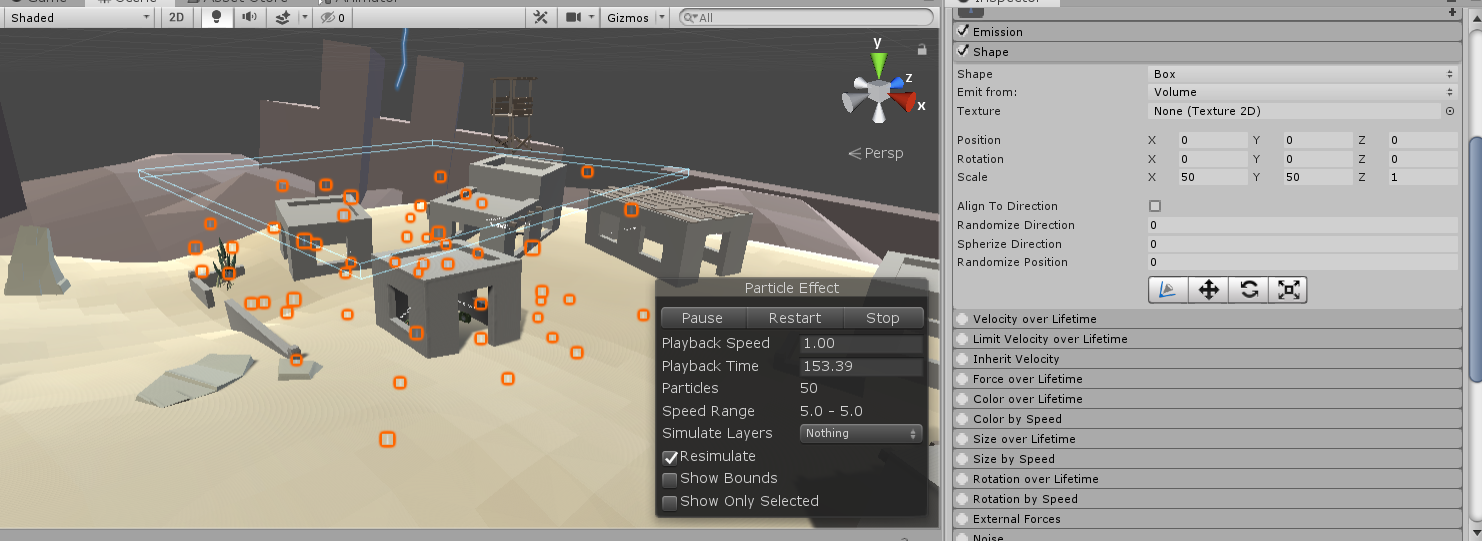The height and width of the screenshot is (541, 1482).
Task: Enable Limit Velocity over Lifetime module circle
Action: tap(962, 339)
